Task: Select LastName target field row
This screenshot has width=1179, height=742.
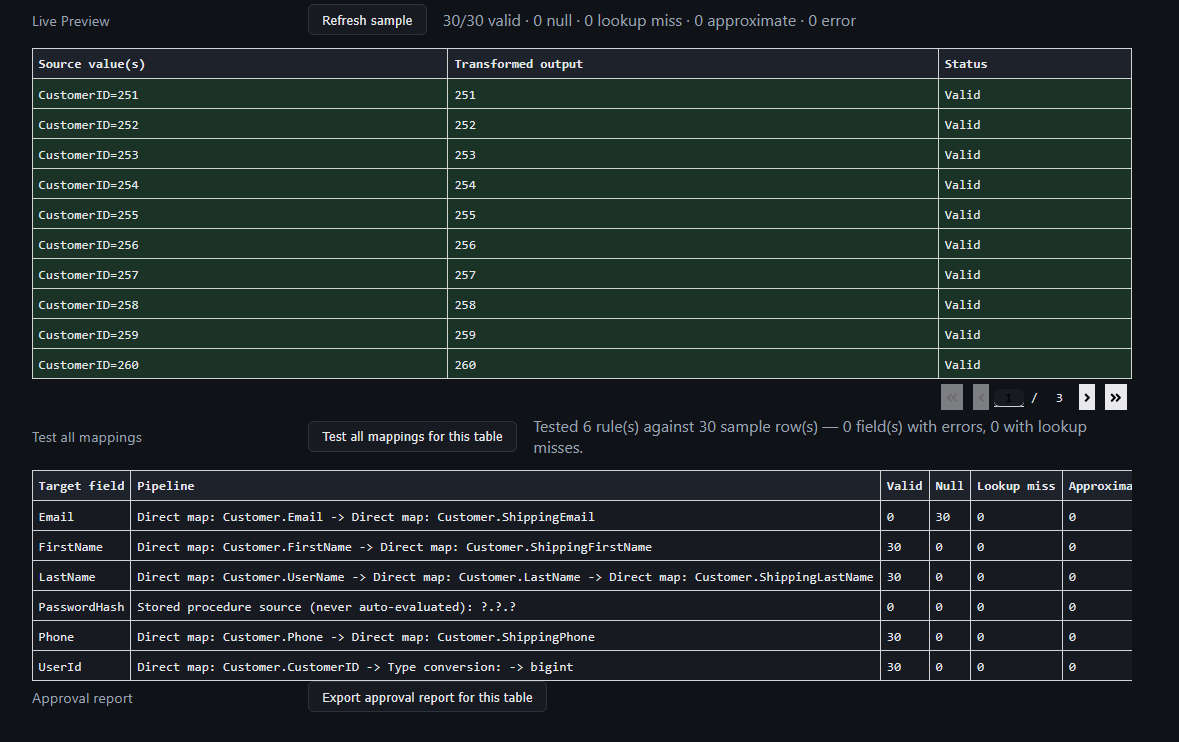Action: (582, 577)
